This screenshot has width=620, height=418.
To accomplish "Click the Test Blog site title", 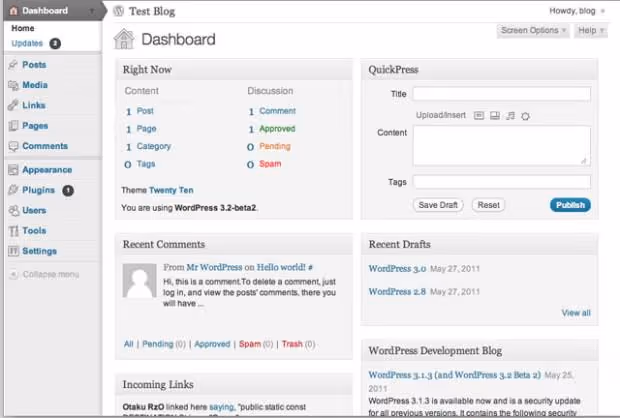I will (152, 11).
